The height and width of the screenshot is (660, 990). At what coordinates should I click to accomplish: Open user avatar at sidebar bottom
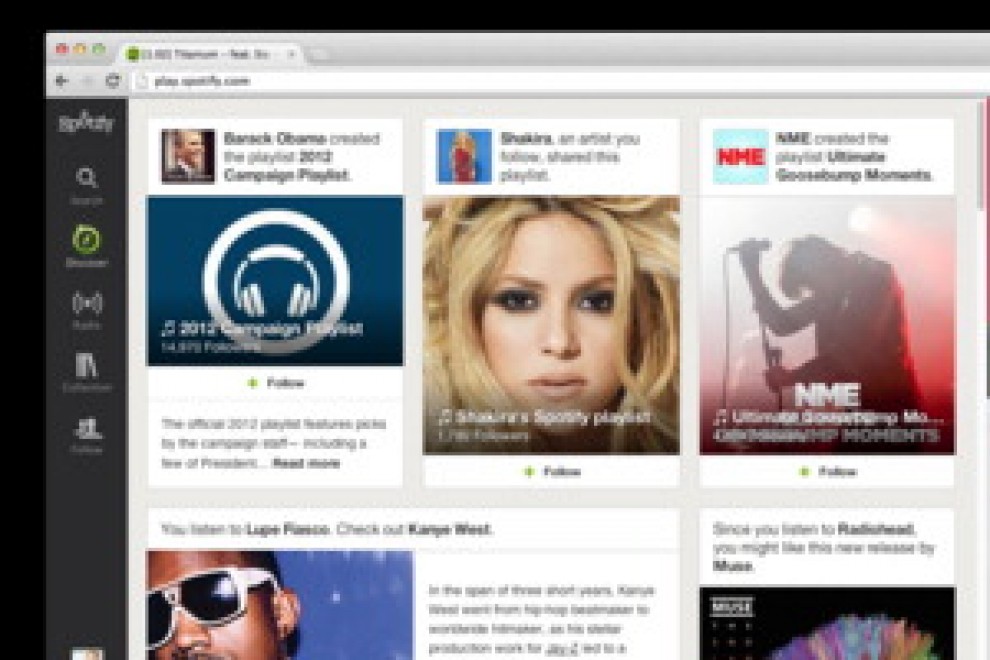[x=86, y=654]
